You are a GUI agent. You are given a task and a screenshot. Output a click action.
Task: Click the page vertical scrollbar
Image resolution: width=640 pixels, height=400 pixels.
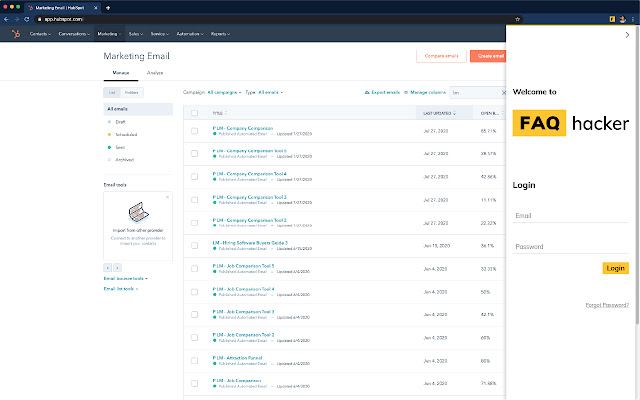click(637, 176)
